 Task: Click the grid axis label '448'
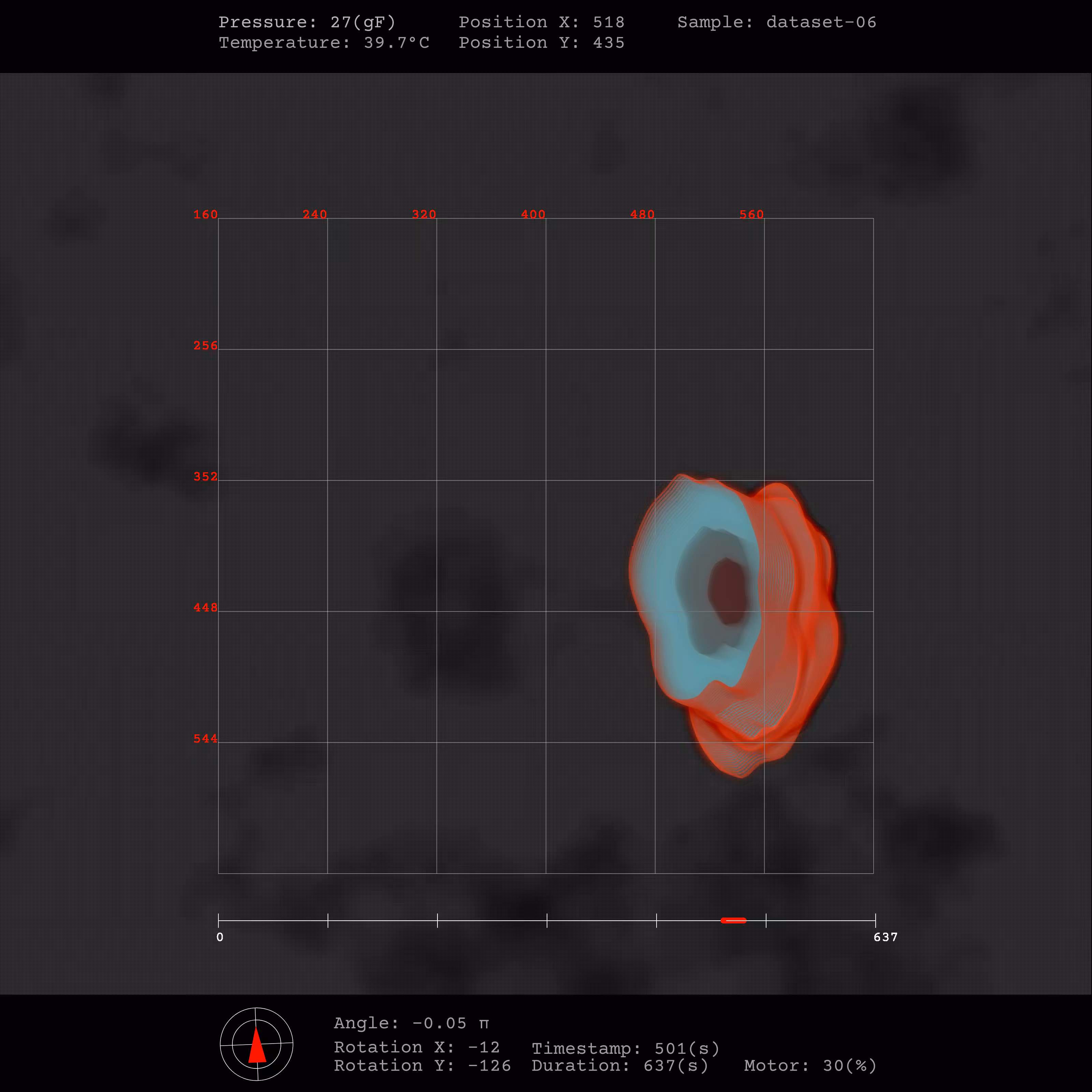click(x=206, y=608)
